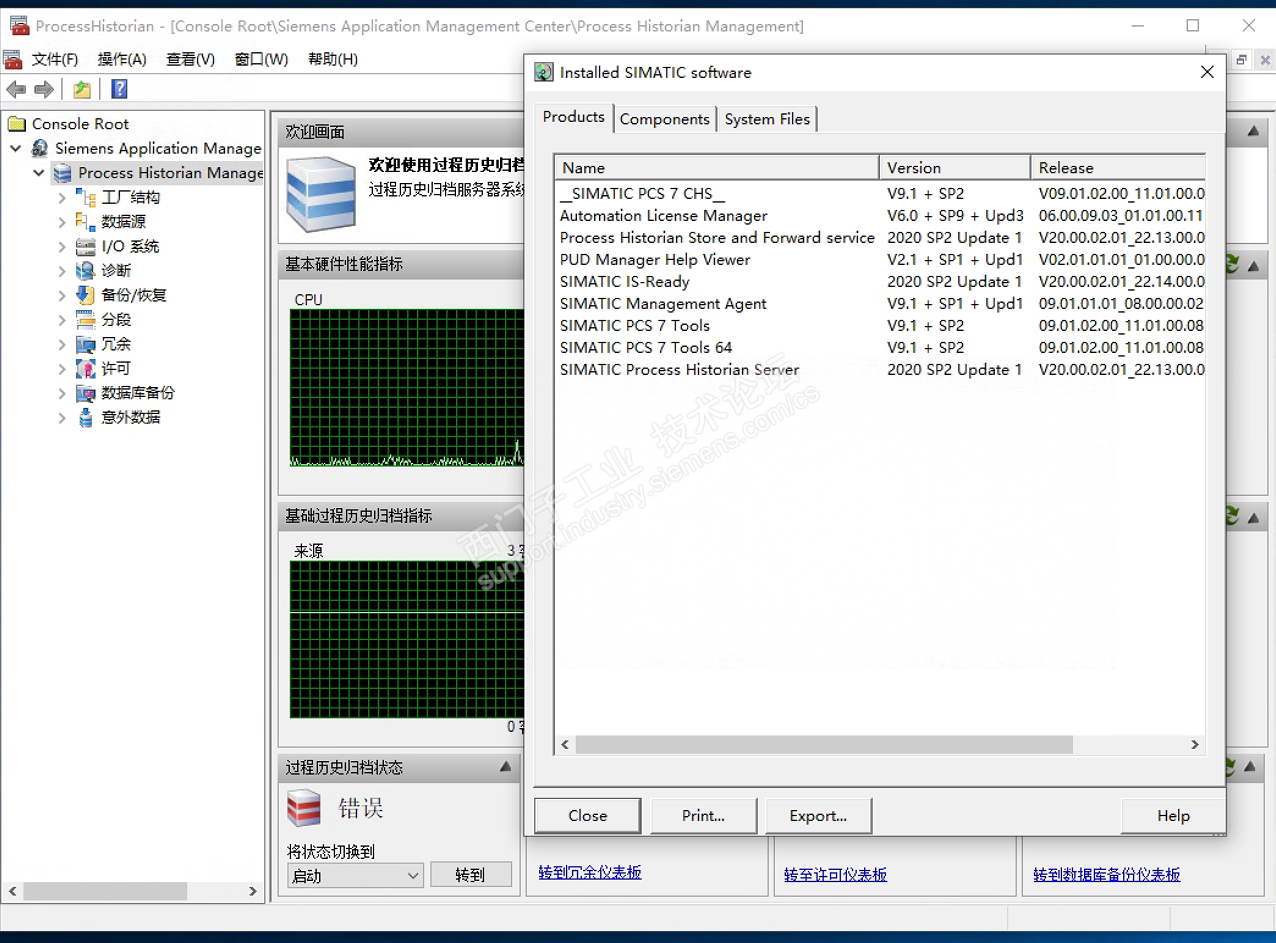
Task: Open the 操作(A) menu
Action: click(122, 59)
